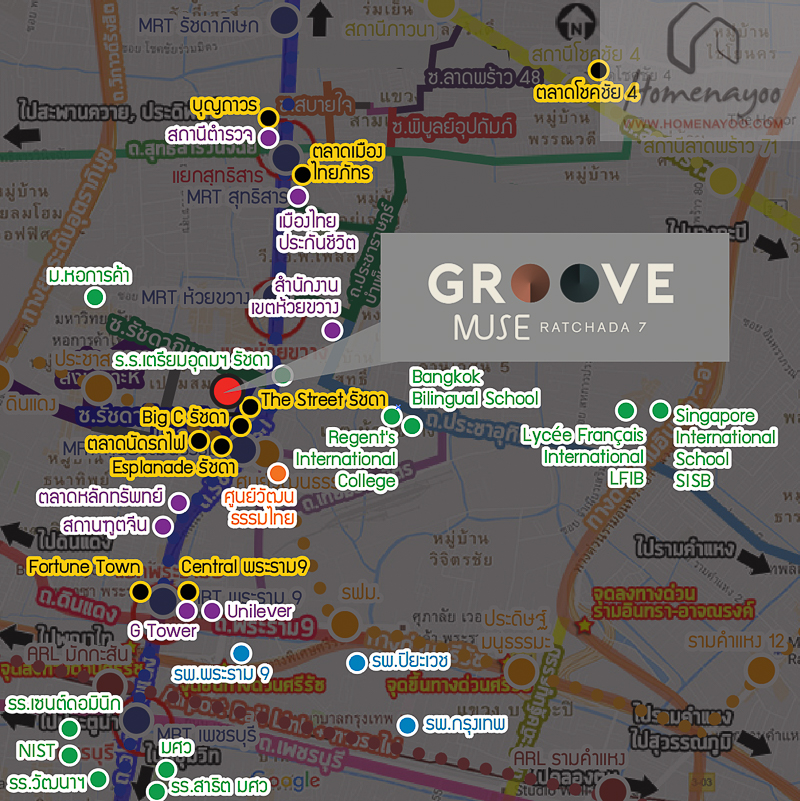Select the Big C รัชดา label
The image size is (800, 801).
[184, 417]
